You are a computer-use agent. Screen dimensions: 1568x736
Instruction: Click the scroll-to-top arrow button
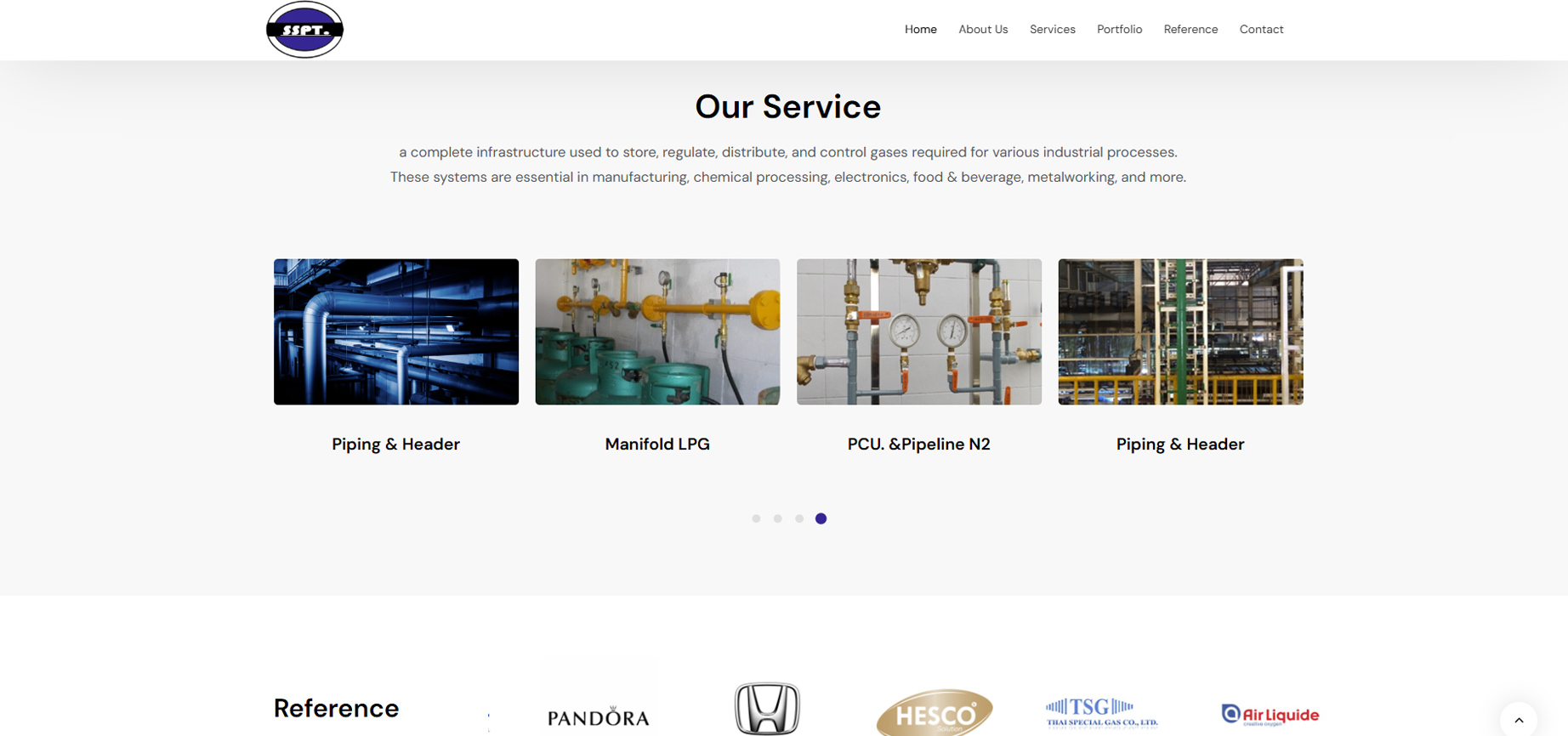pos(1518,720)
